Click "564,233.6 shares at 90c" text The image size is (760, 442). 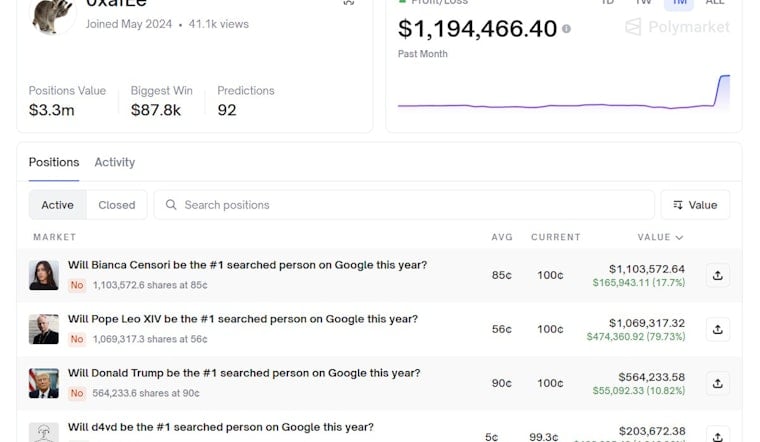coord(146,393)
